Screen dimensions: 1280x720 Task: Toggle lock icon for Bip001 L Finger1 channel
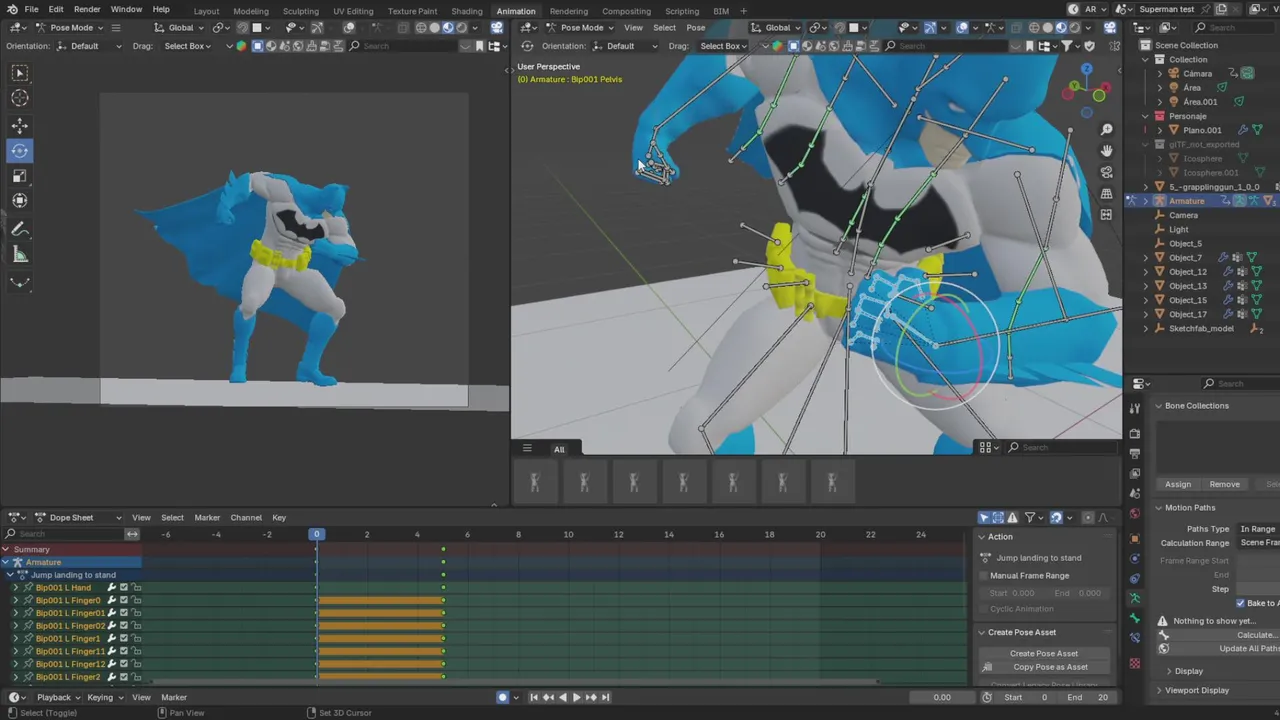pos(137,638)
